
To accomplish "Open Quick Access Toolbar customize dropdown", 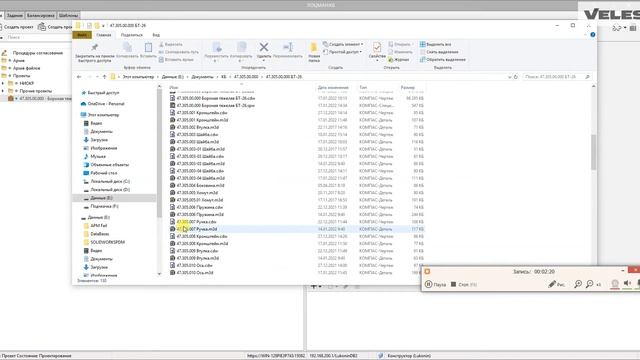I will tap(103, 25).
